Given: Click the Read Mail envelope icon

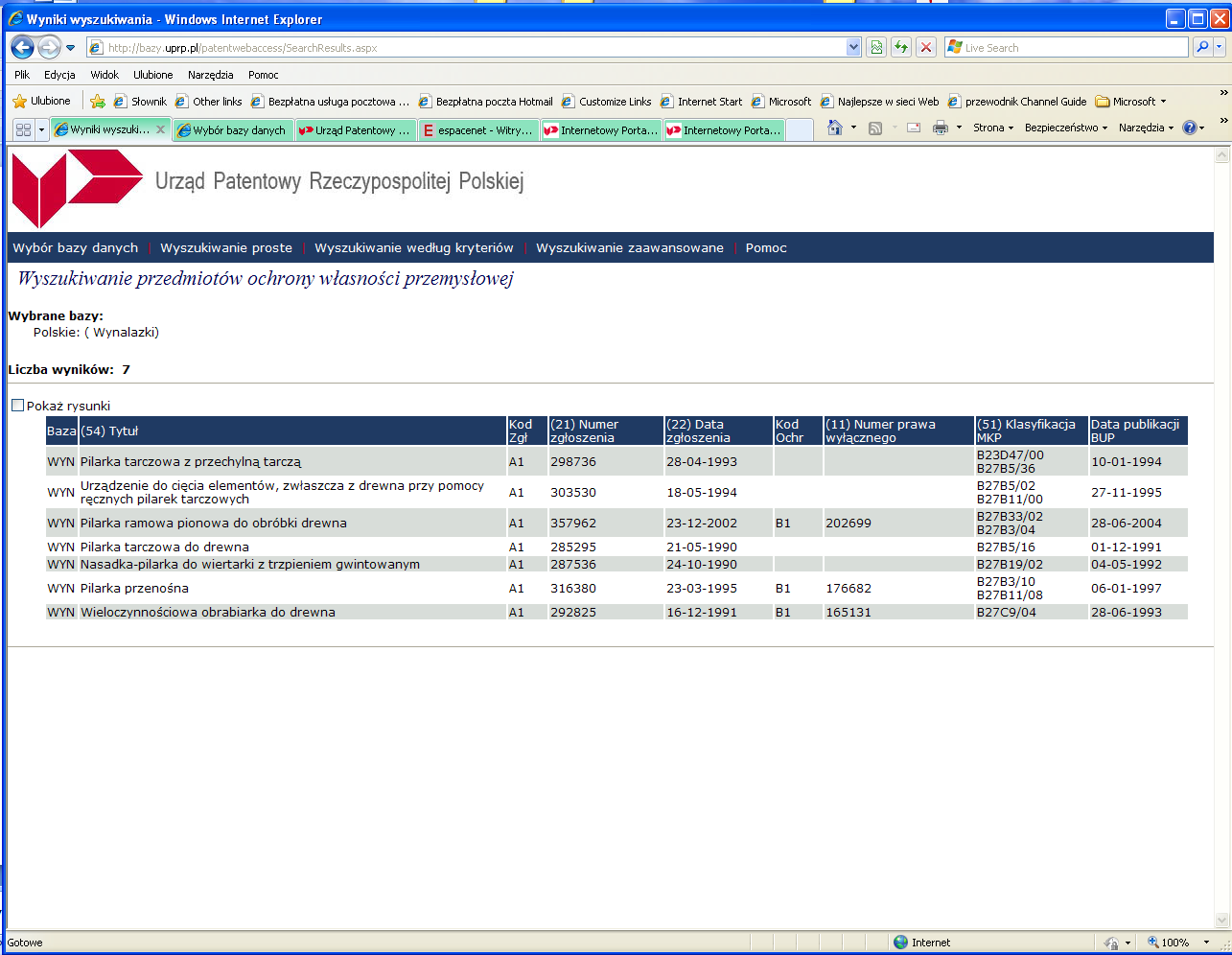Looking at the screenshot, I should (x=914, y=128).
